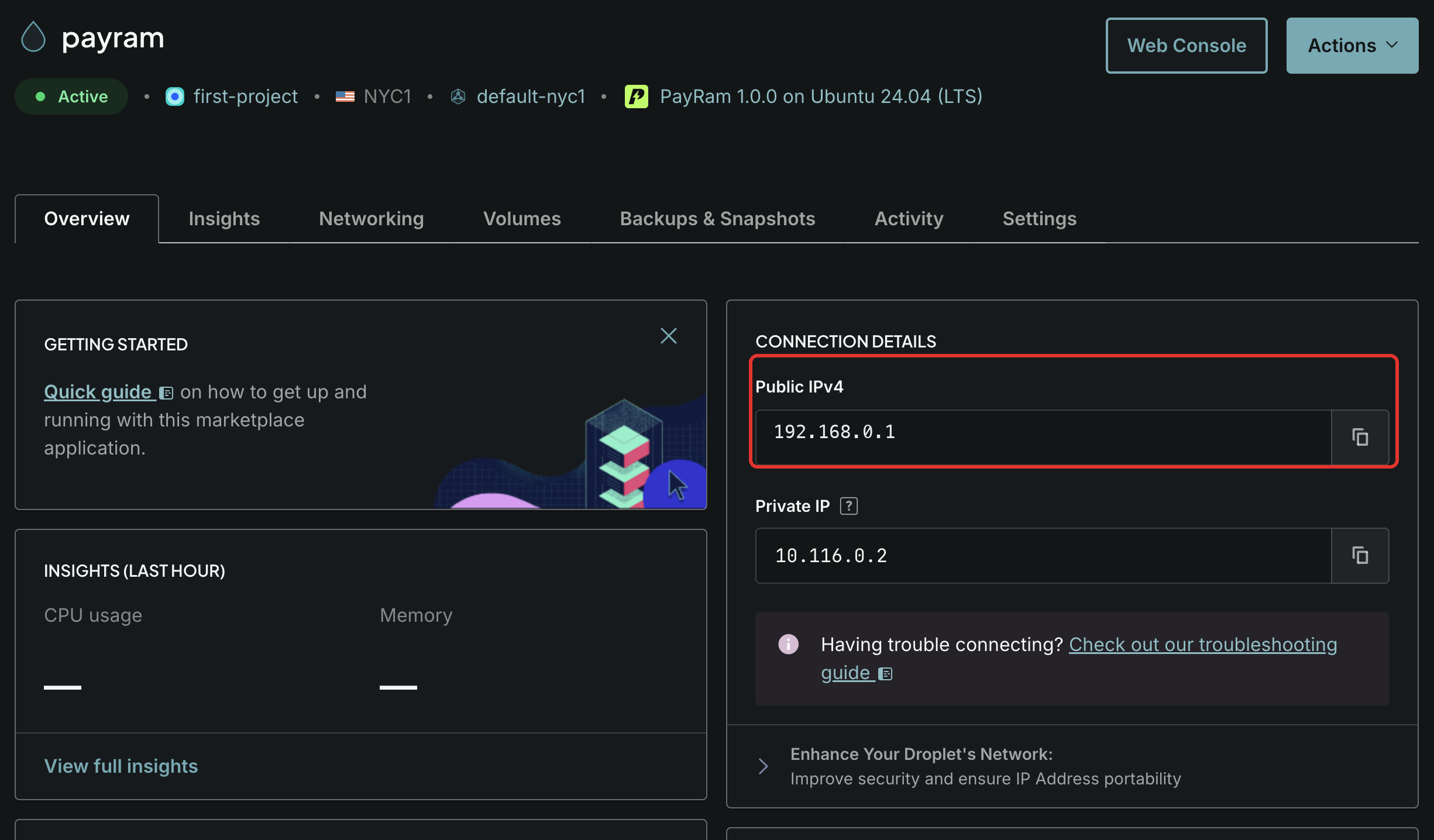
Task: Click View full insights link
Action: pyautogui.click(x=121, y=766)
